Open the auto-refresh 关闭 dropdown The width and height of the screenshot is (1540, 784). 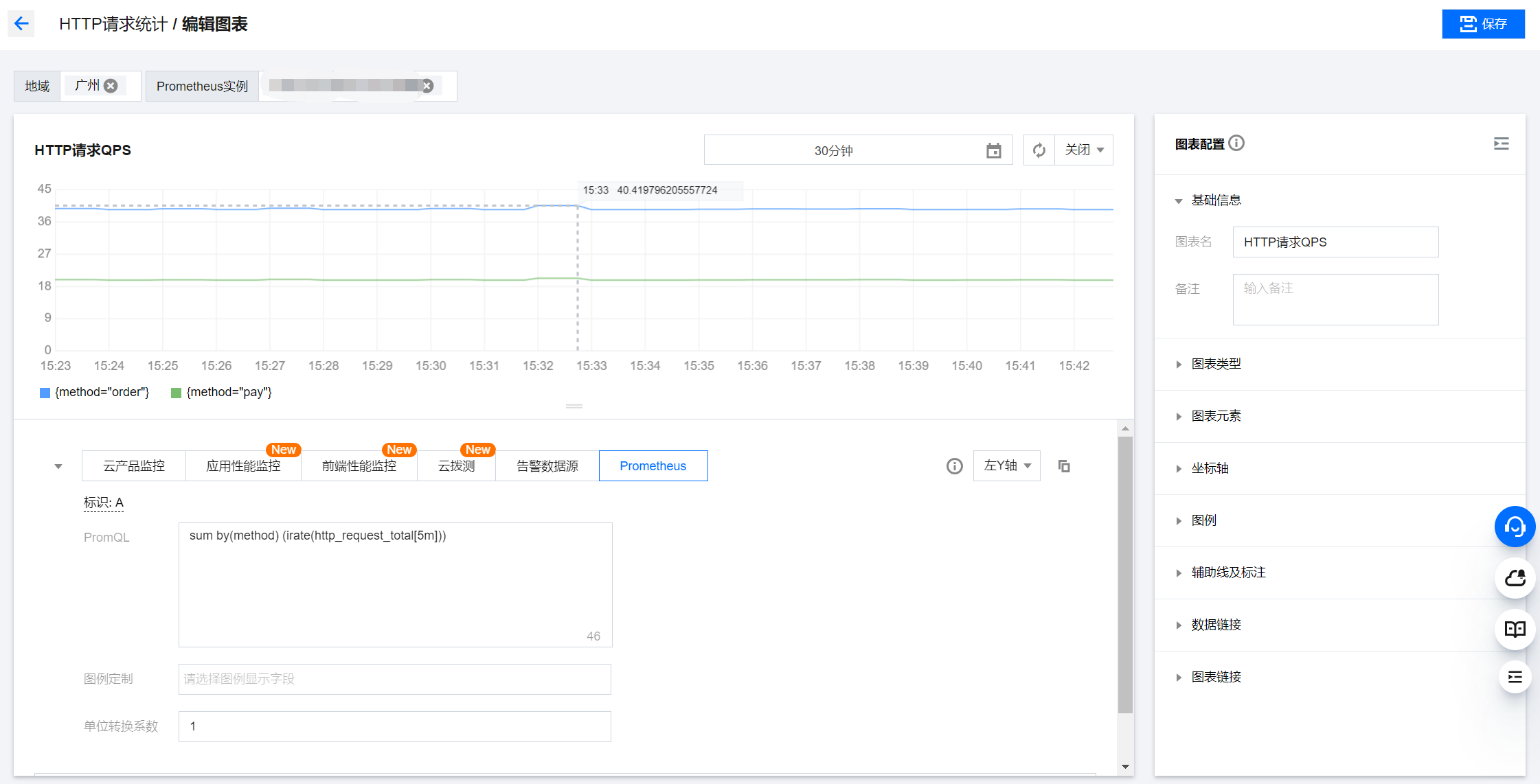[x=1084, y=150]
